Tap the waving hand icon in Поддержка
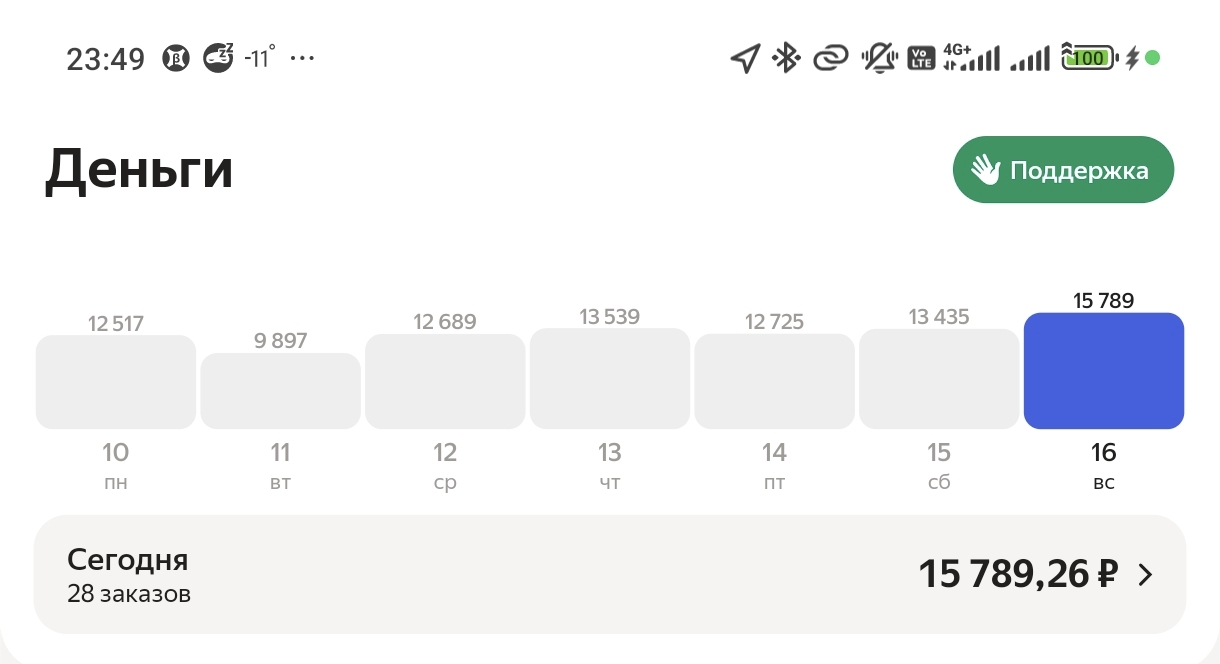 [985, 170]
